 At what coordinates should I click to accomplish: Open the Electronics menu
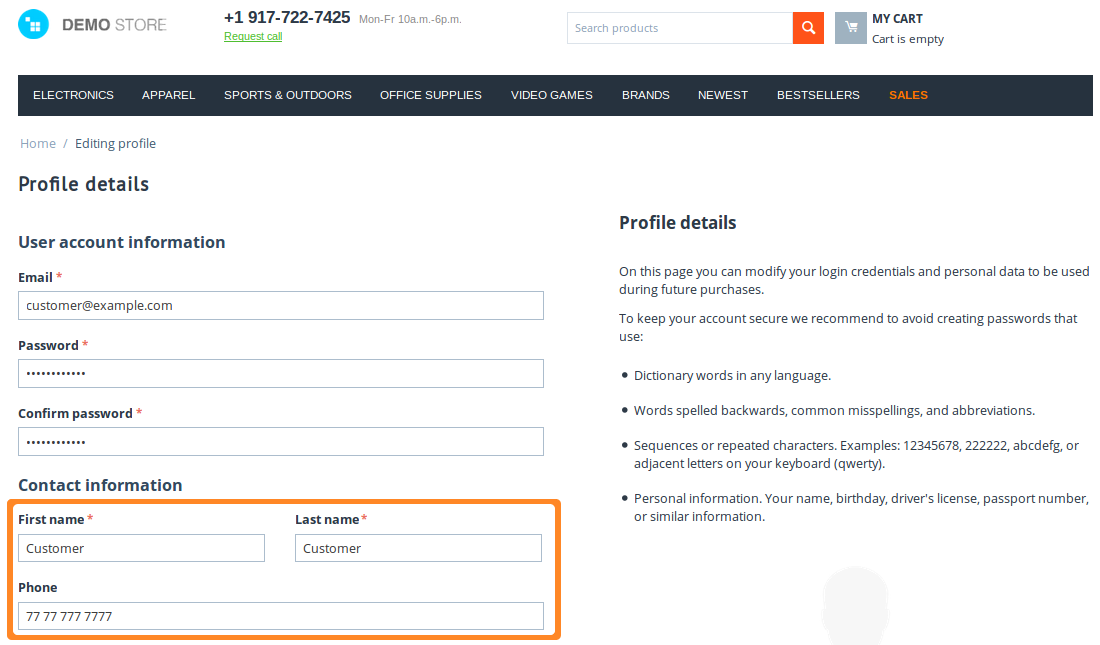73,95
